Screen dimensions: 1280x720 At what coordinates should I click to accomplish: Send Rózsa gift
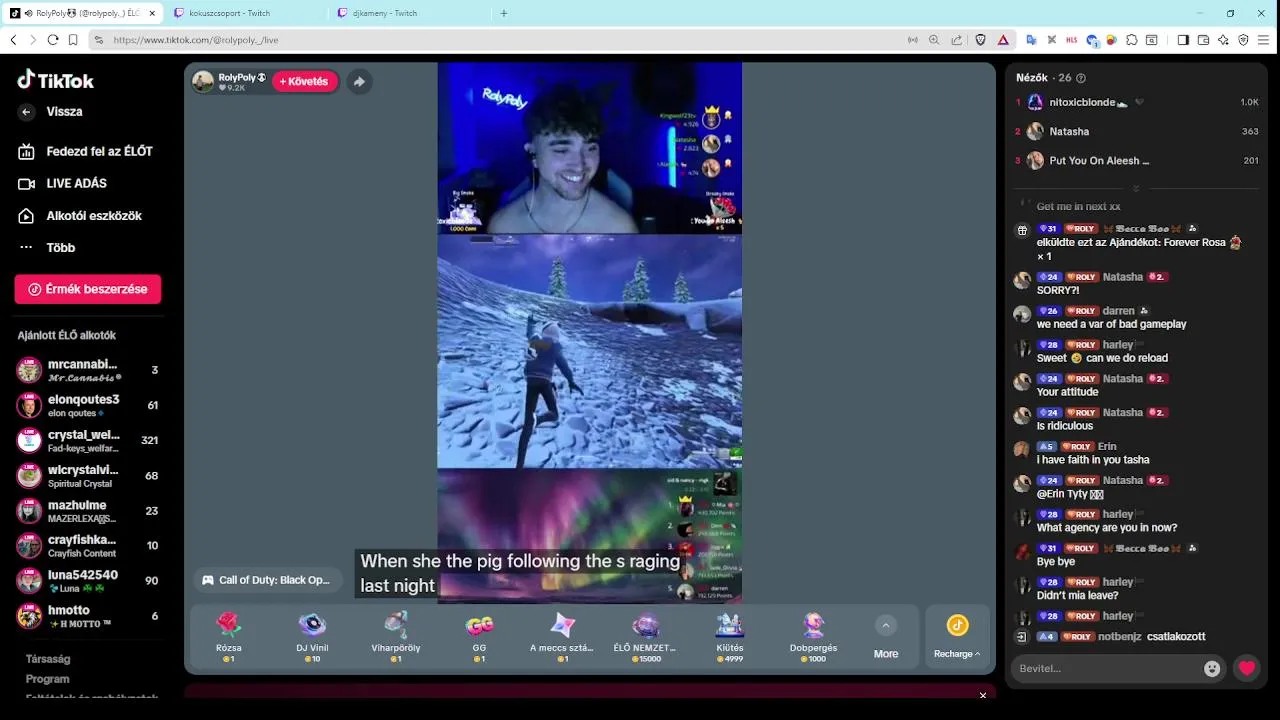(229, 637)
